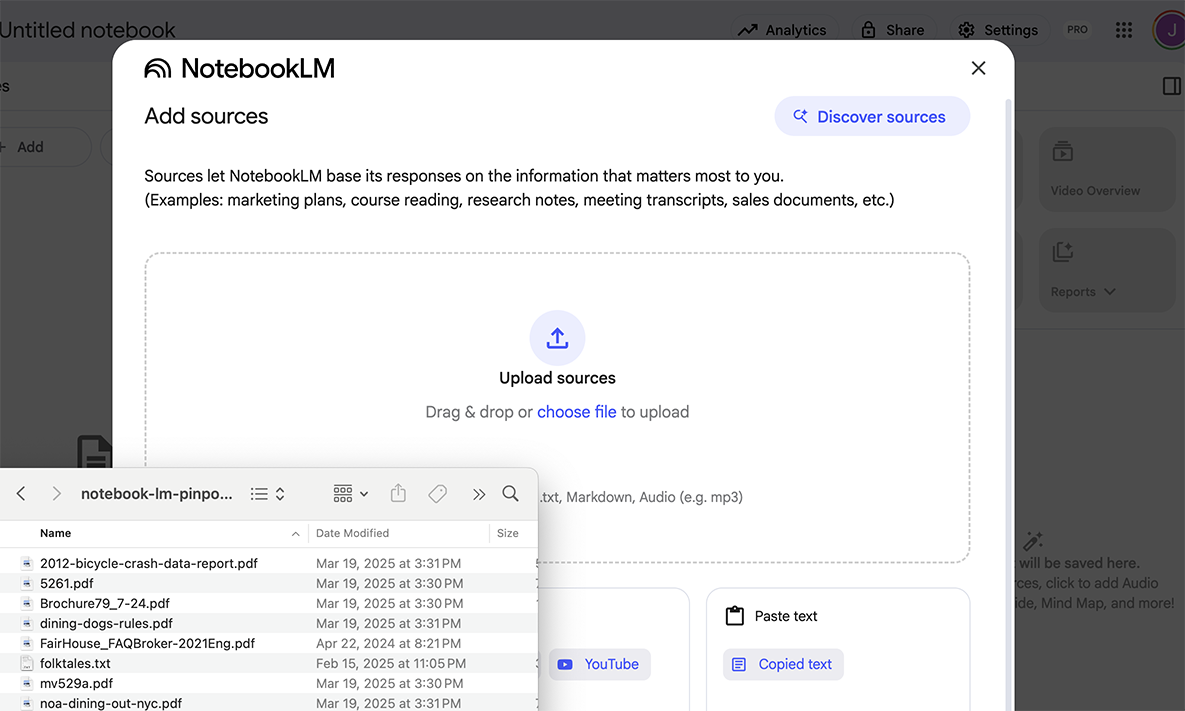Click the choose file link
Viewport: 1185px width, 711px height.
coord(576,412)
